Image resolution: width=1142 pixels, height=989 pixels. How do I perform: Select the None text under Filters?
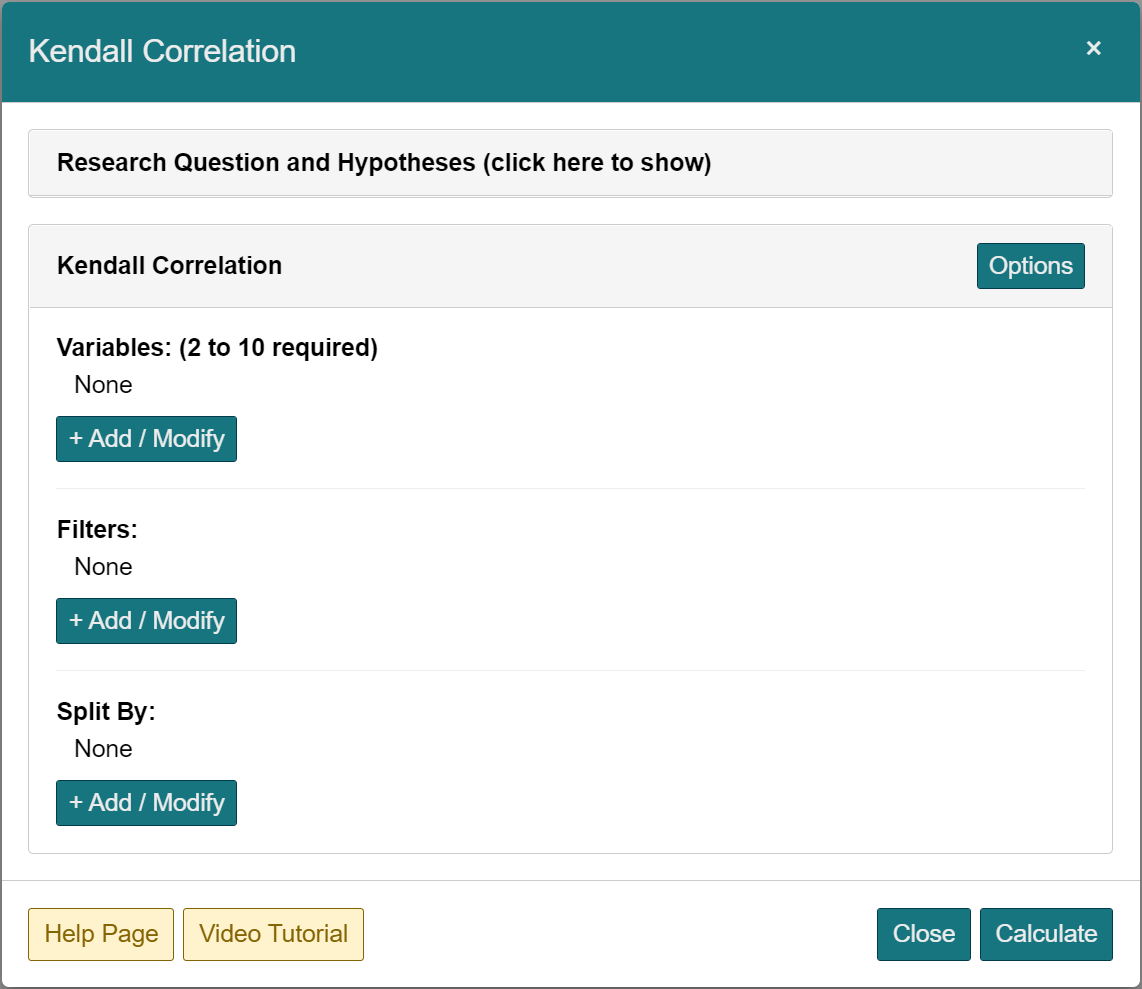[103, 567]
